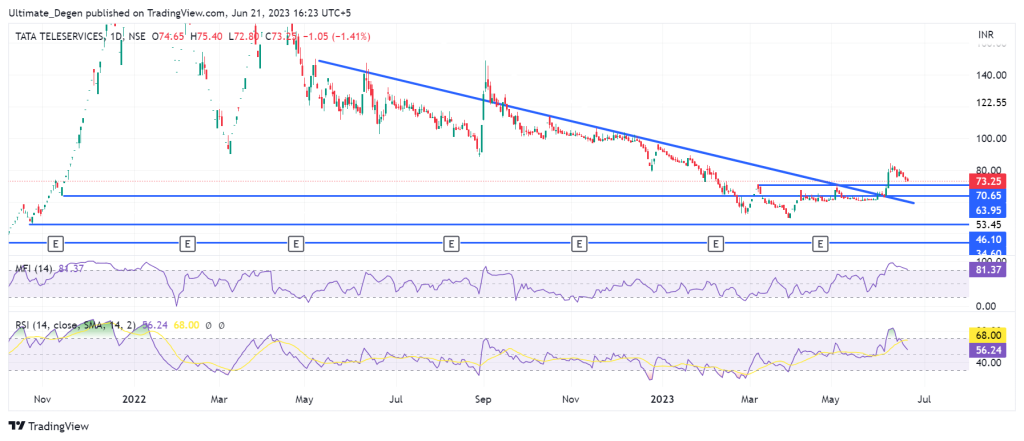Screen dimensions: 1024x441
Task: Click the TATA TELESERVICES symbol name
Action: (59, 37)
